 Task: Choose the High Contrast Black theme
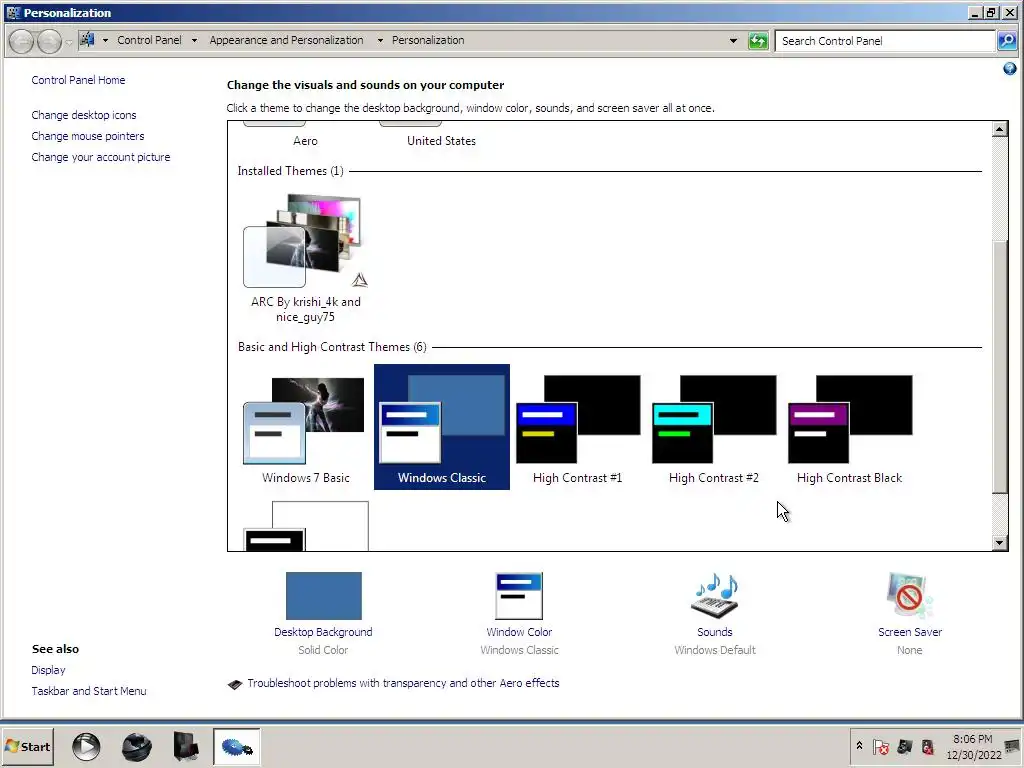849,428
